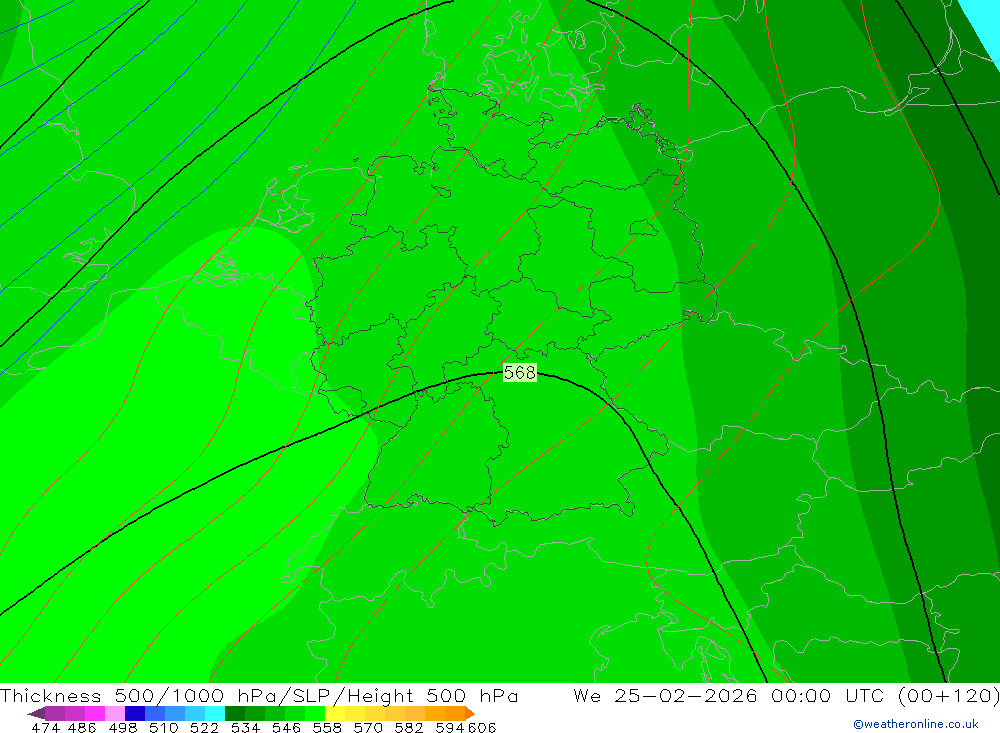
Task: Select the dark blue legend swatch
Action: click(x=135, y=713)
